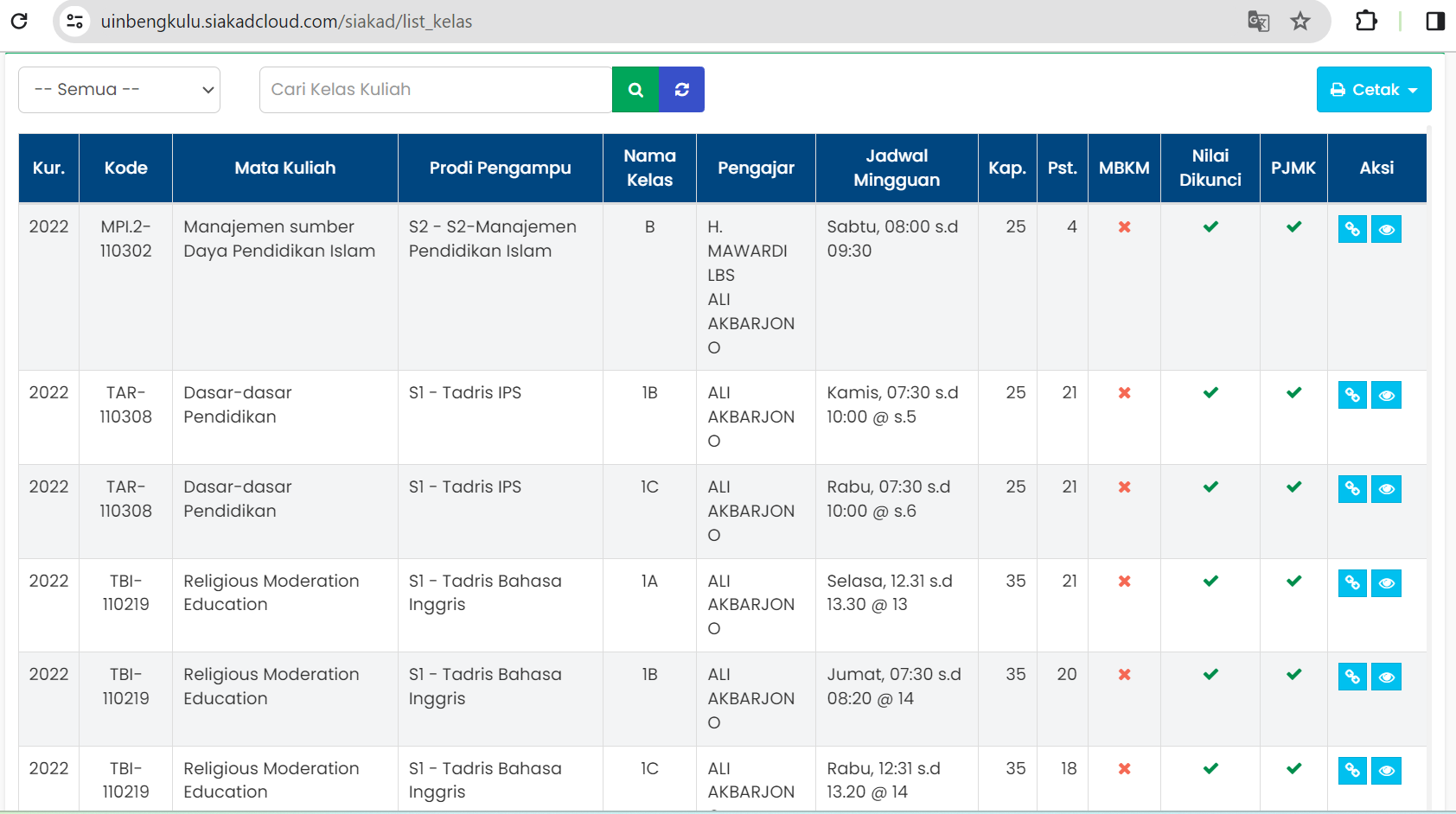
Task: Reload the page using browser refresh
Action: [x=19, y=22]
